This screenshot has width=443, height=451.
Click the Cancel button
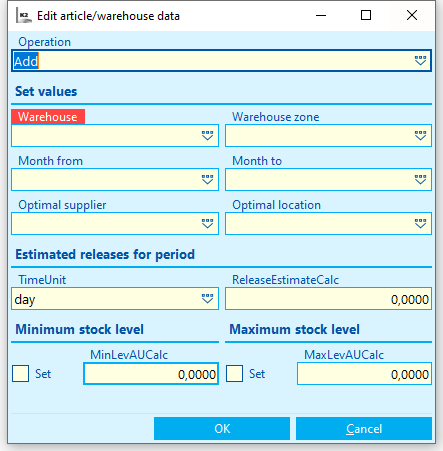click(364, 428)
